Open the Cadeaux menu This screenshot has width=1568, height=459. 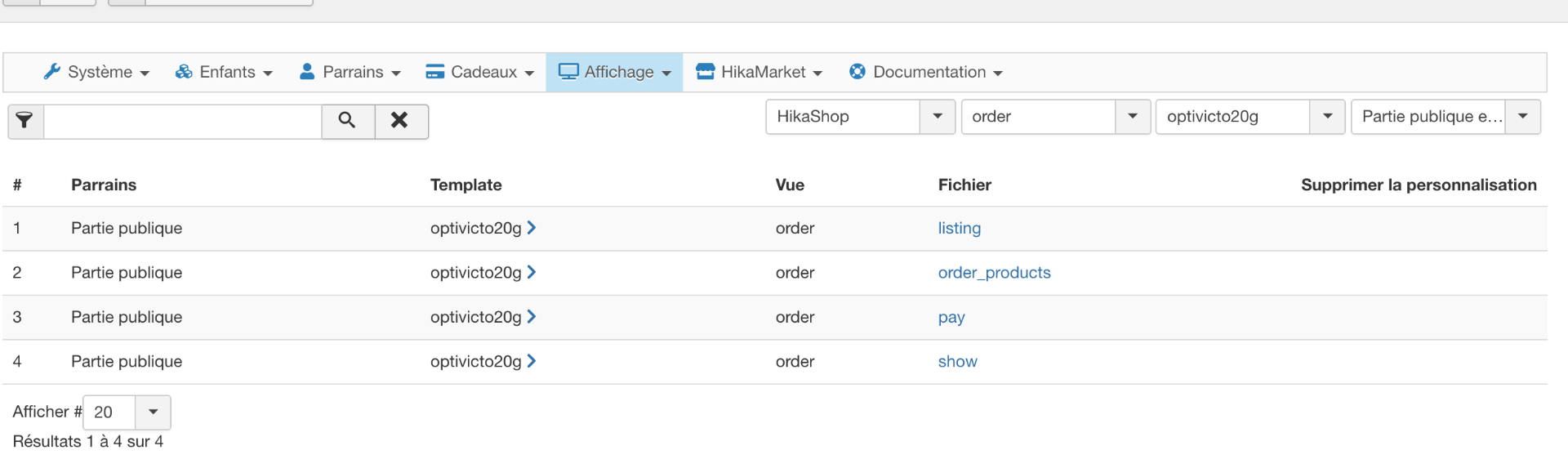(480, 73)
